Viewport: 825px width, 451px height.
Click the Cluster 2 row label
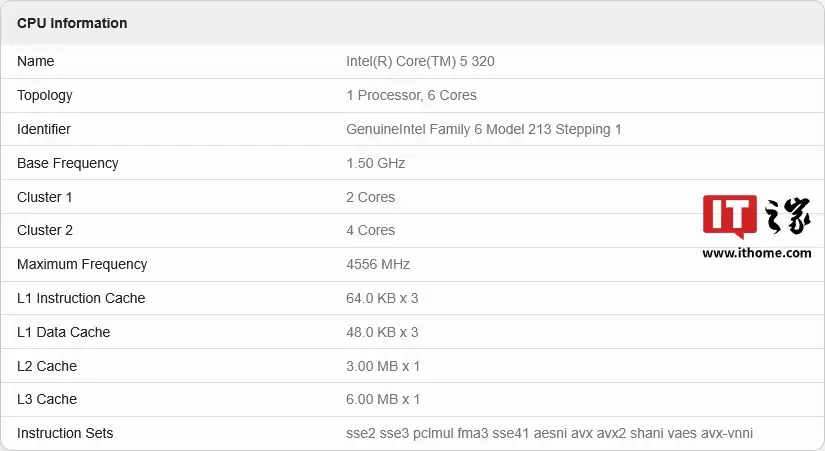pyautogui.click(x=45, y=230)
